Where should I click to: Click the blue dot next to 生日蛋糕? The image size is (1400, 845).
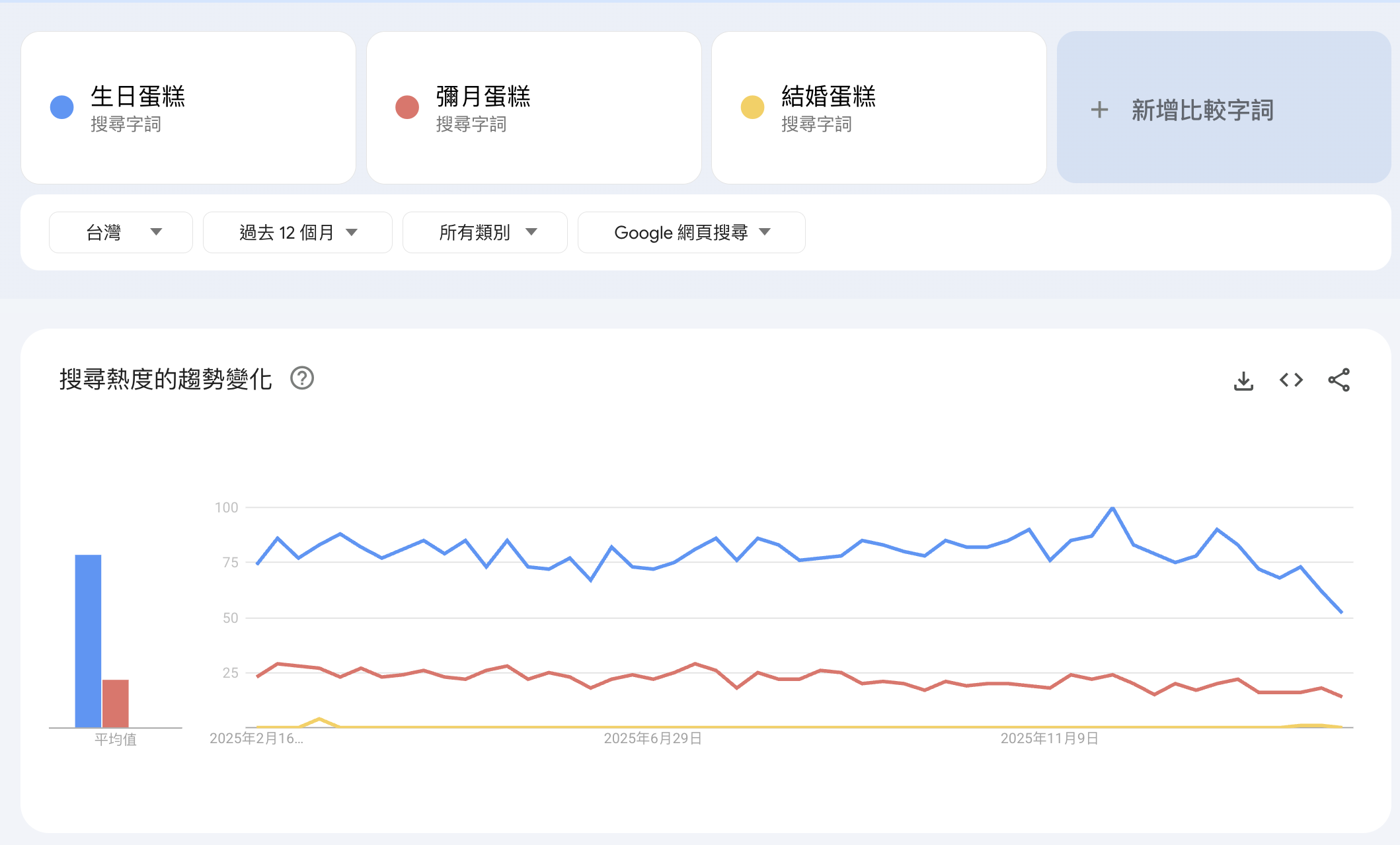click(62, 107)
